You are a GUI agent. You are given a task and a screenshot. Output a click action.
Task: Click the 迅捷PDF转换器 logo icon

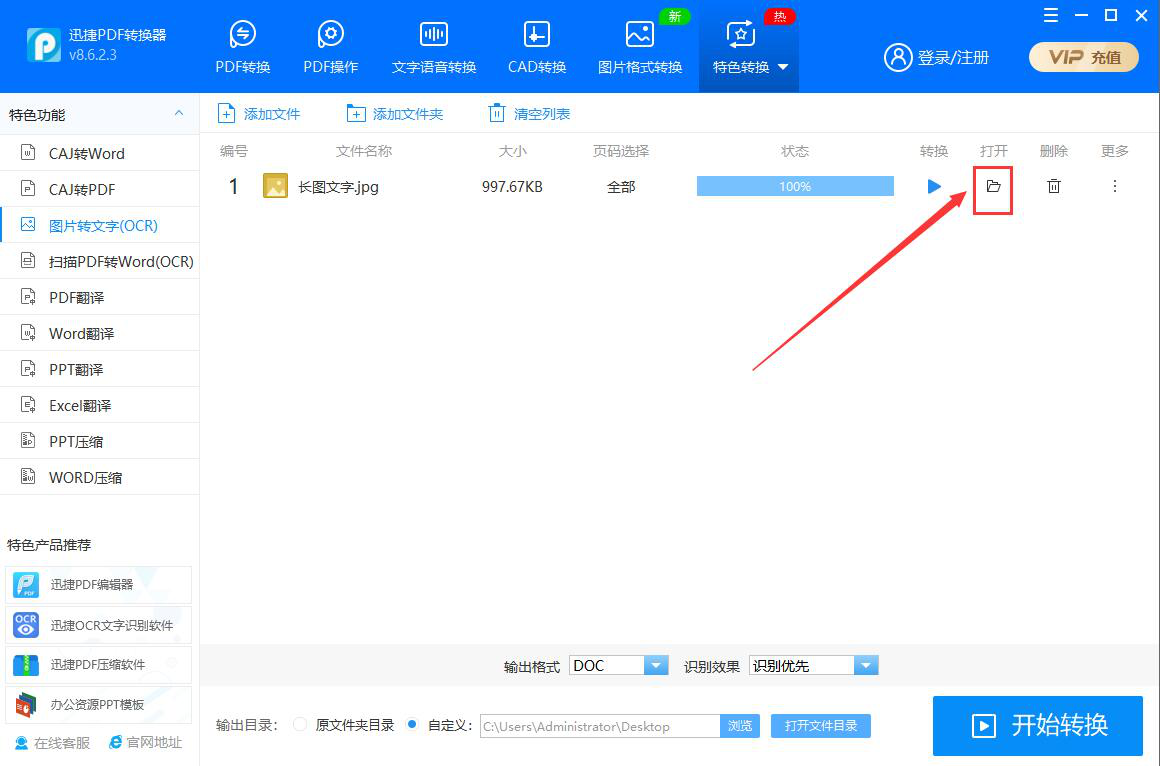(44, 44)
